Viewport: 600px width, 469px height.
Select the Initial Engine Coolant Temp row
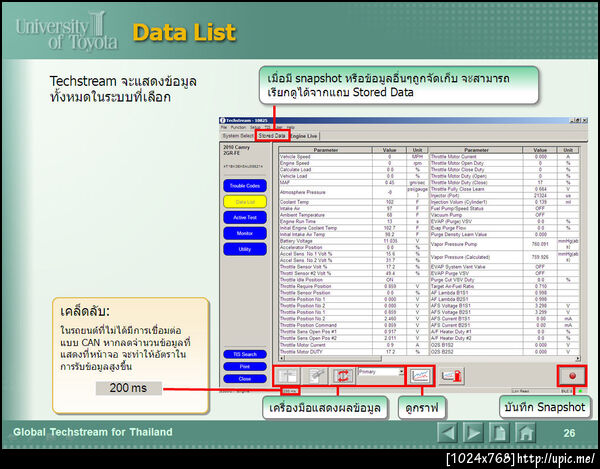(x=353, y=228)
